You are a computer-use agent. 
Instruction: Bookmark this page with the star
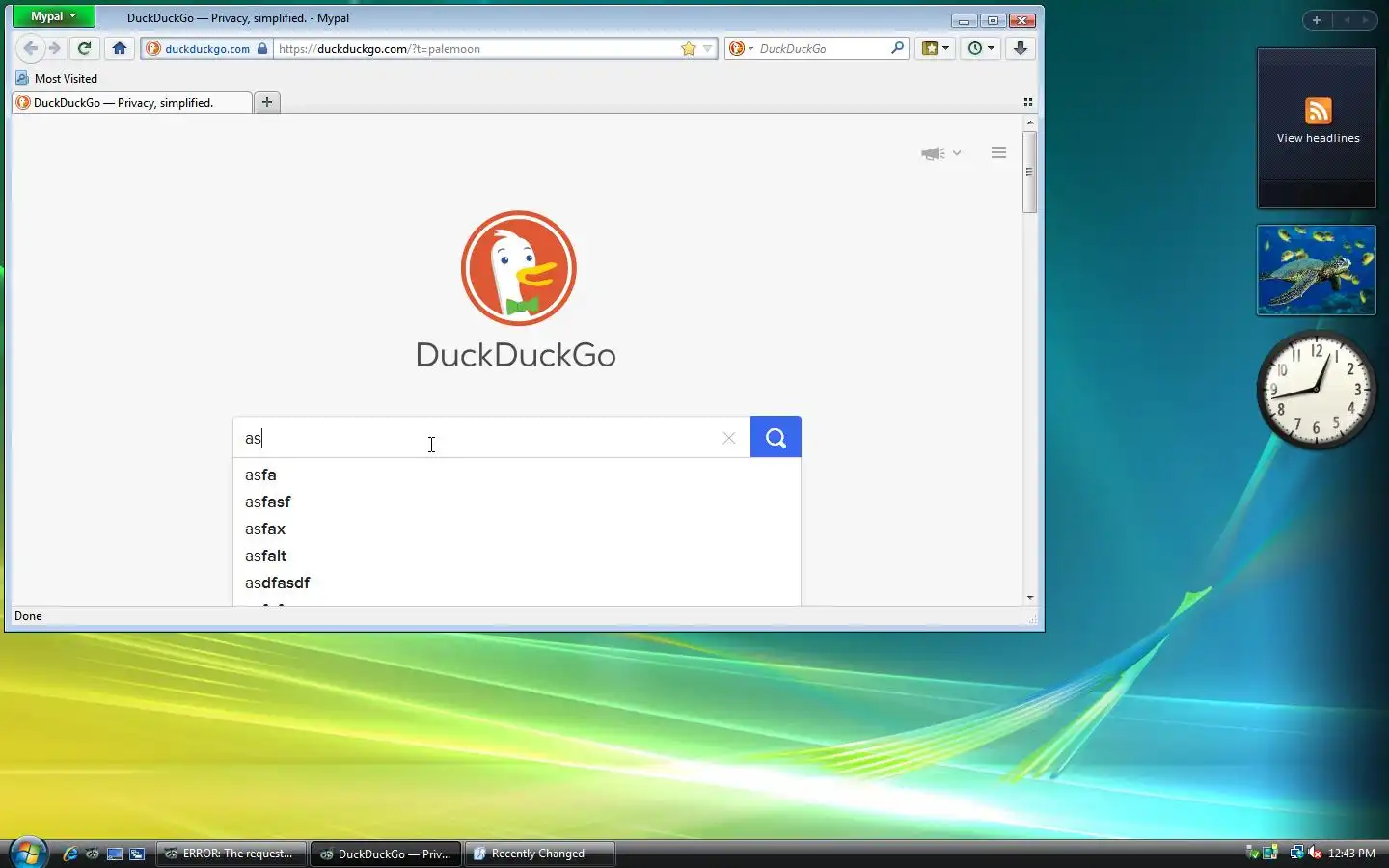(x=689, y=48)
